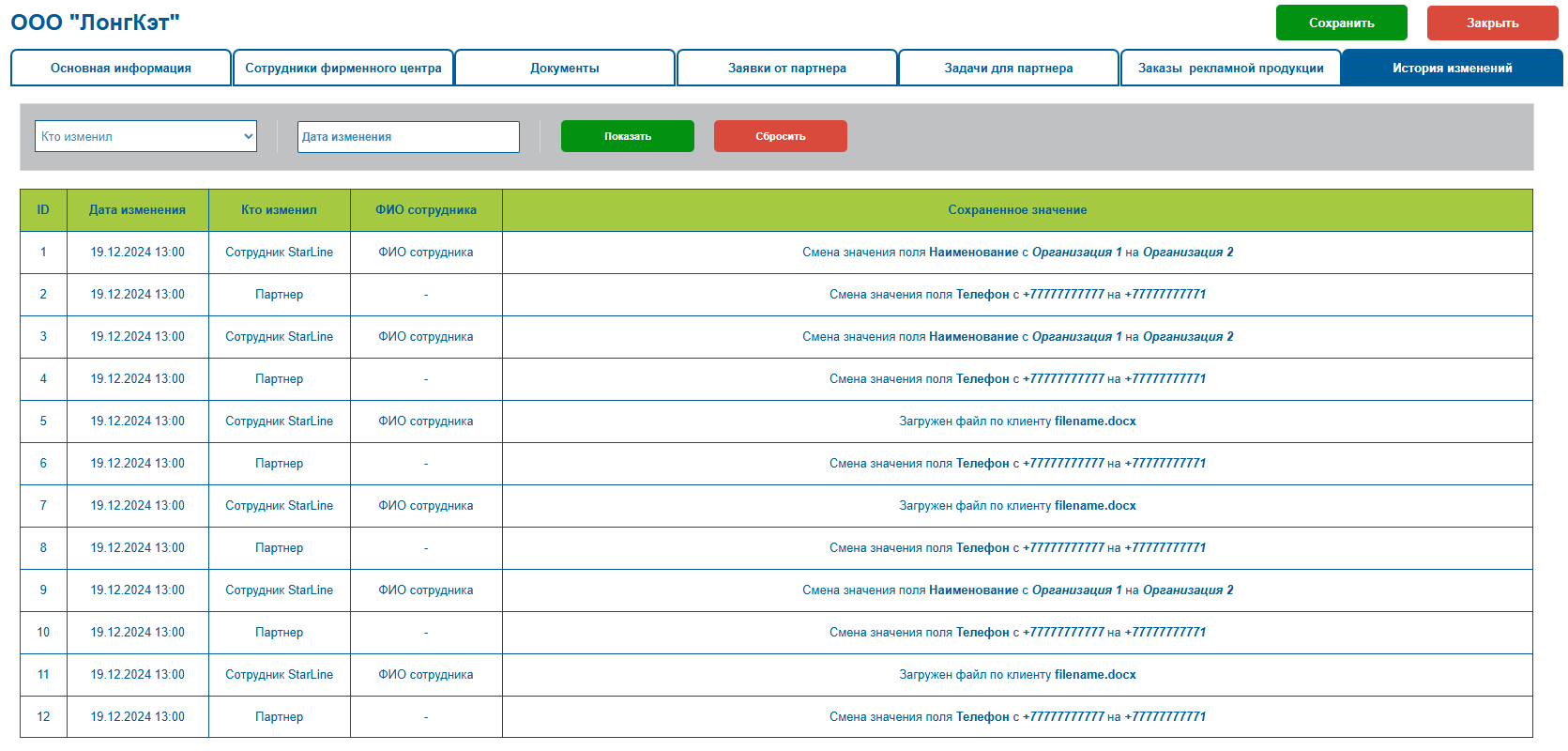This screenshot has height=751, width=1568.
Task: Click the ФИО сотрудника column header
Action: pyautogui.click(x=426, y=210)
